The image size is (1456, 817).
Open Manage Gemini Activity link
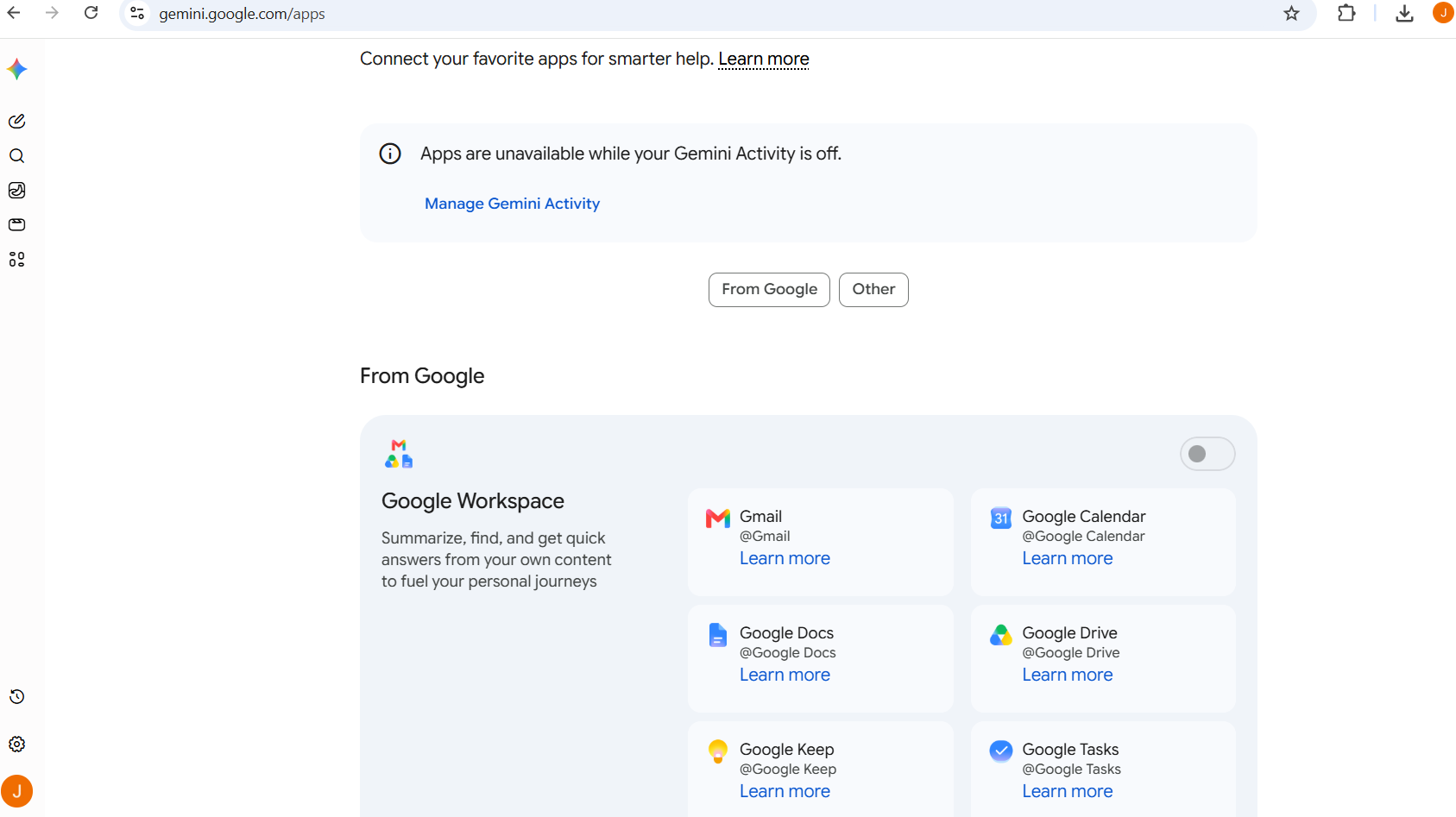pyautogui.click(x=512, y=204)
